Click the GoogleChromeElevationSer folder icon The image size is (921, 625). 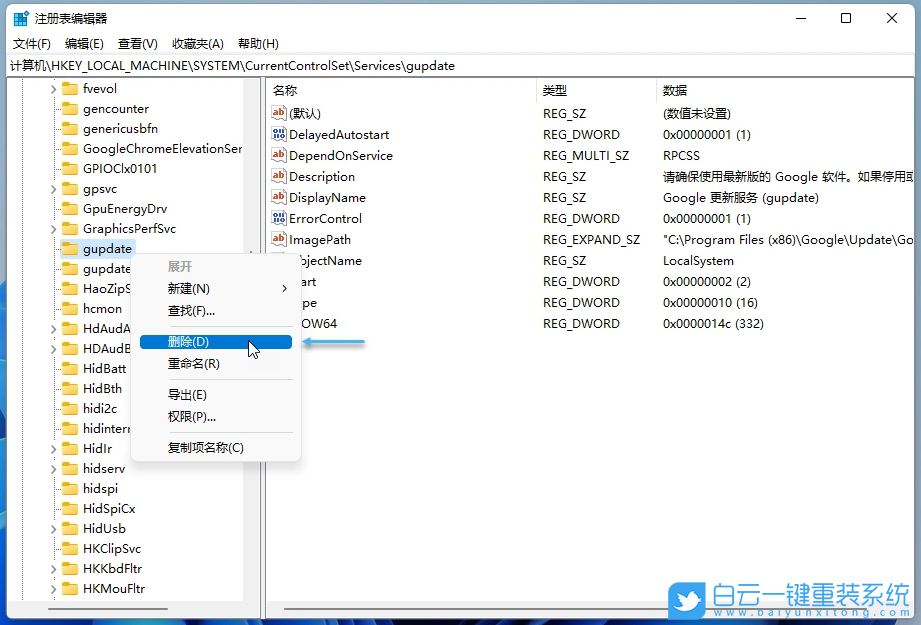[x=70, y=148]
